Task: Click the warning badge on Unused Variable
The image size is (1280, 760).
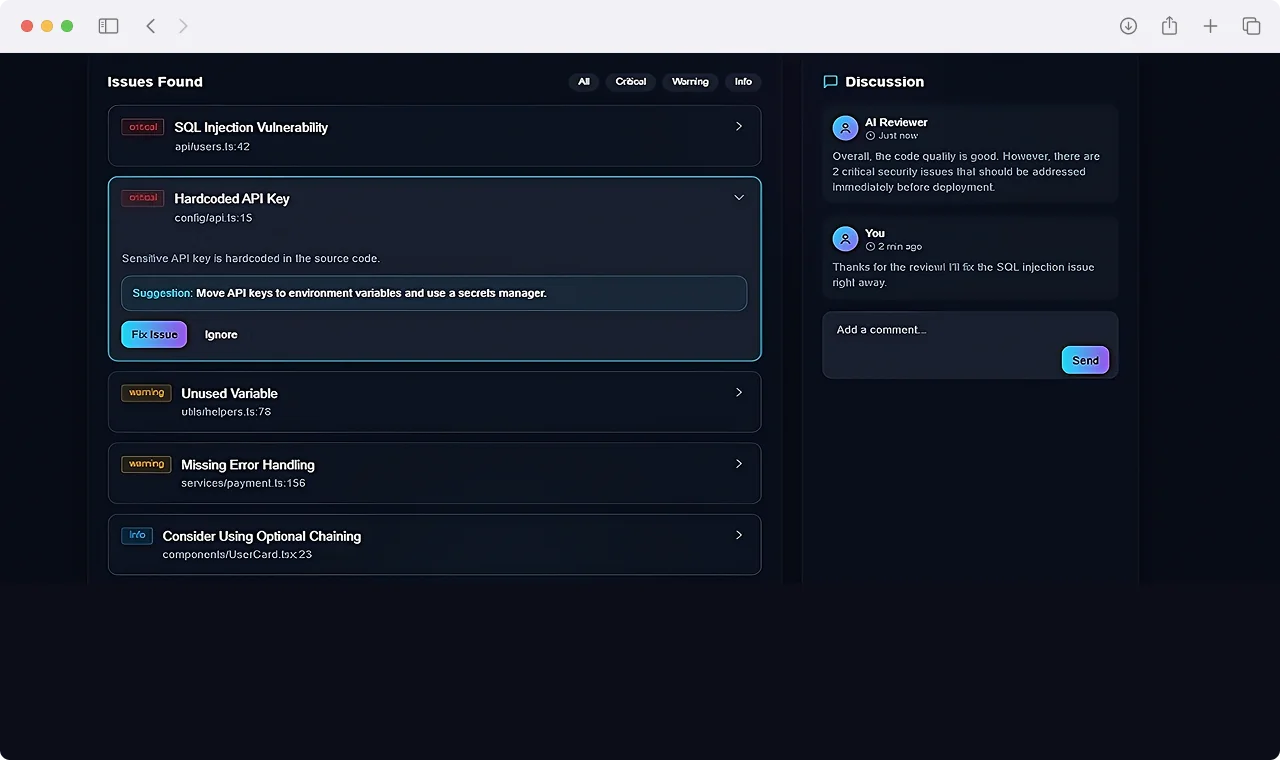Action: point(146,393)
